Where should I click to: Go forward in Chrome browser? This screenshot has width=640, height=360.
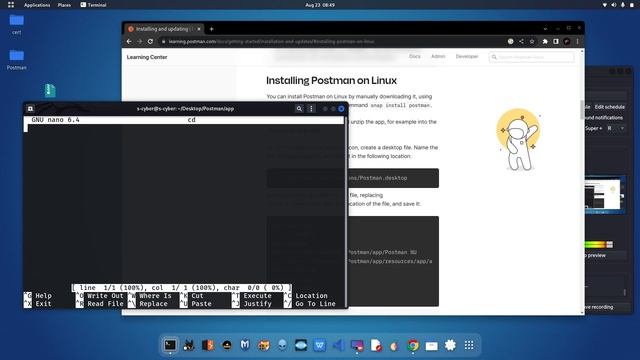coord(140,41)
